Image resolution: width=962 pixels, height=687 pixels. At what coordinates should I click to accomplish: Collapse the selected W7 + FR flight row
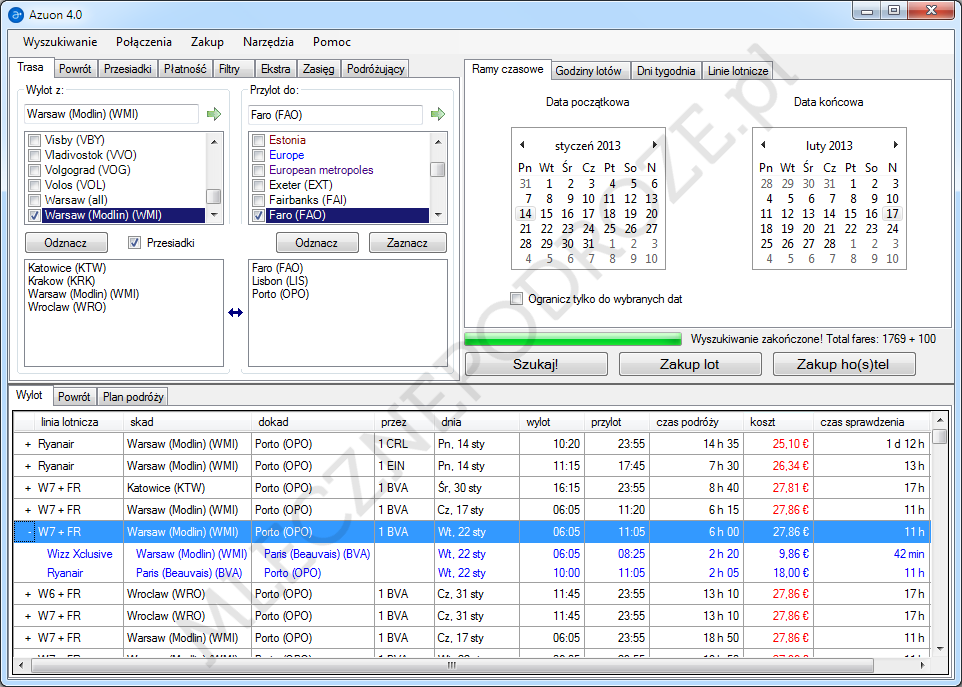point(28,532)
